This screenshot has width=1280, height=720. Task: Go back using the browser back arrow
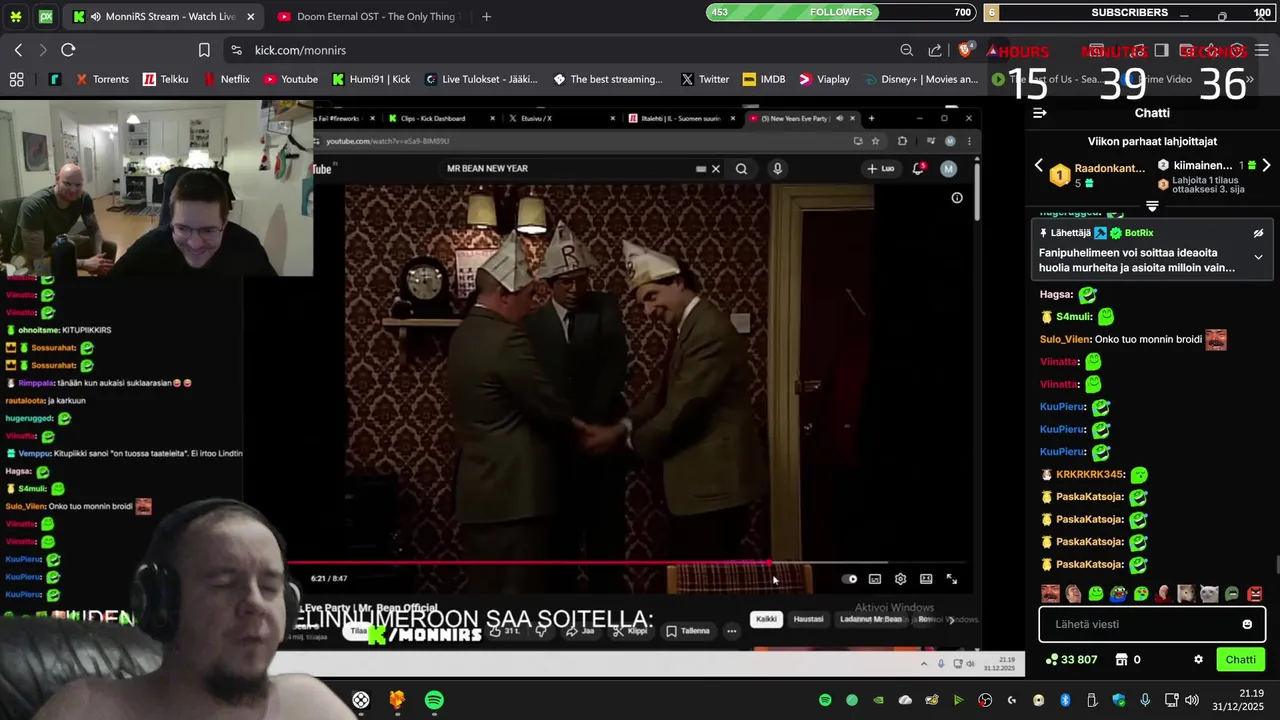pos(18,50)
